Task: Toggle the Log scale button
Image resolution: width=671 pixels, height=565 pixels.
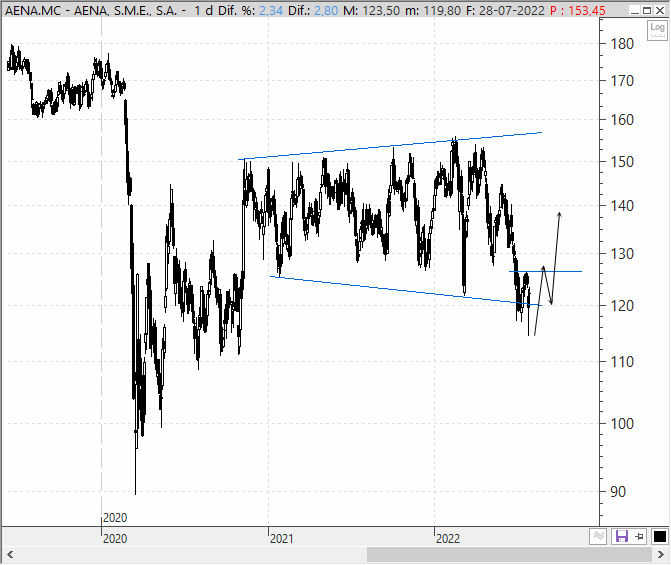Action: point(657,30)
